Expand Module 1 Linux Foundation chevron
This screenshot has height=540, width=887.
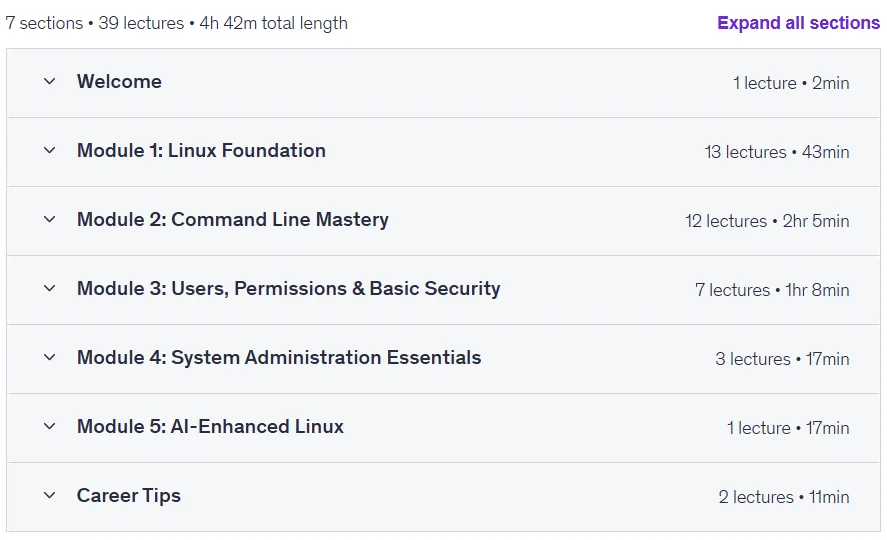tap(50, 150)
